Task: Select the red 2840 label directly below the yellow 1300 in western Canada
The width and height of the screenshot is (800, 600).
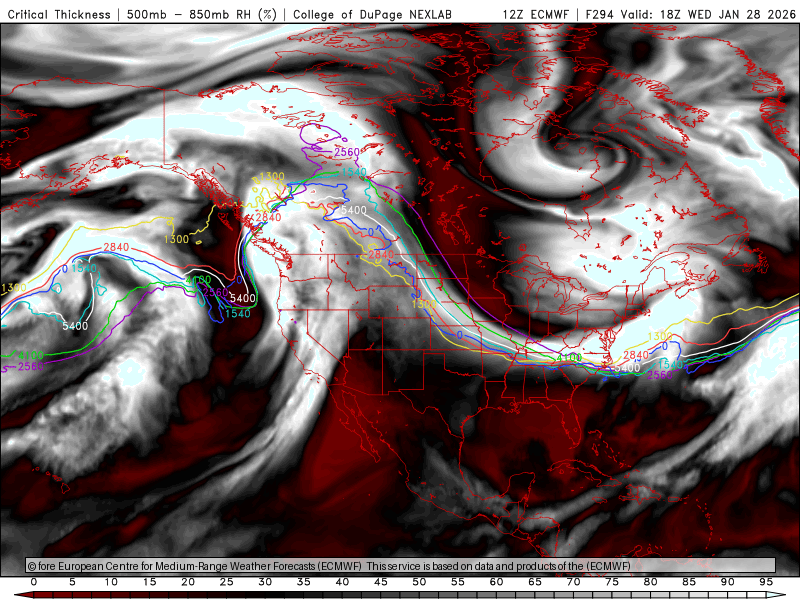Action: (268, 217)
